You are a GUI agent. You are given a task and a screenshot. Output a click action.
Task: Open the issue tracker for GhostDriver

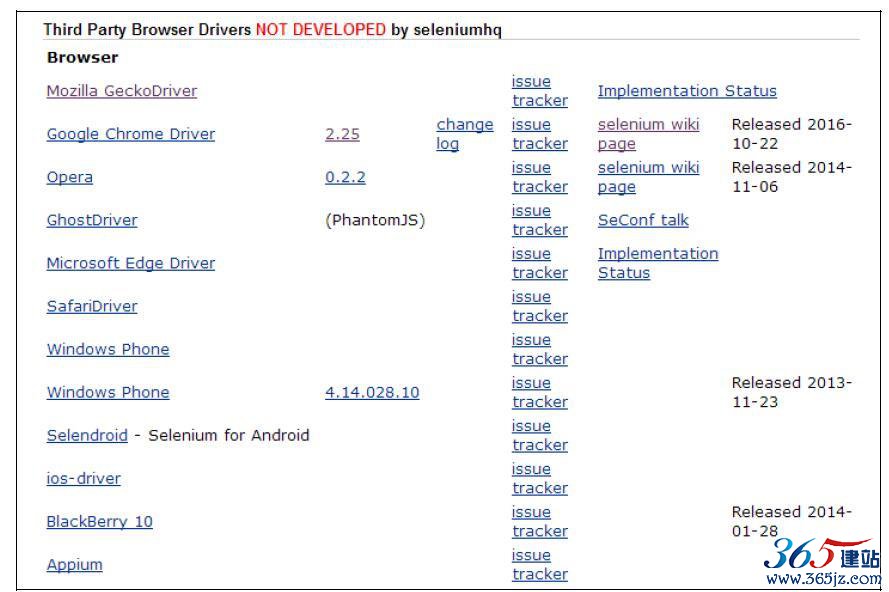coord(540,220)
